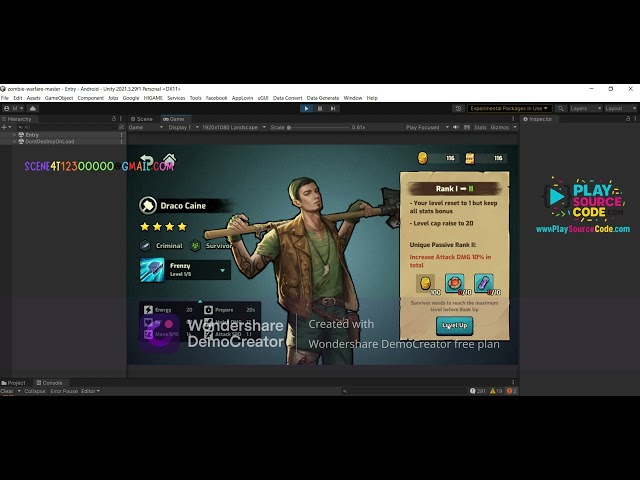Click the Level Up button

[x=454, y=326]
